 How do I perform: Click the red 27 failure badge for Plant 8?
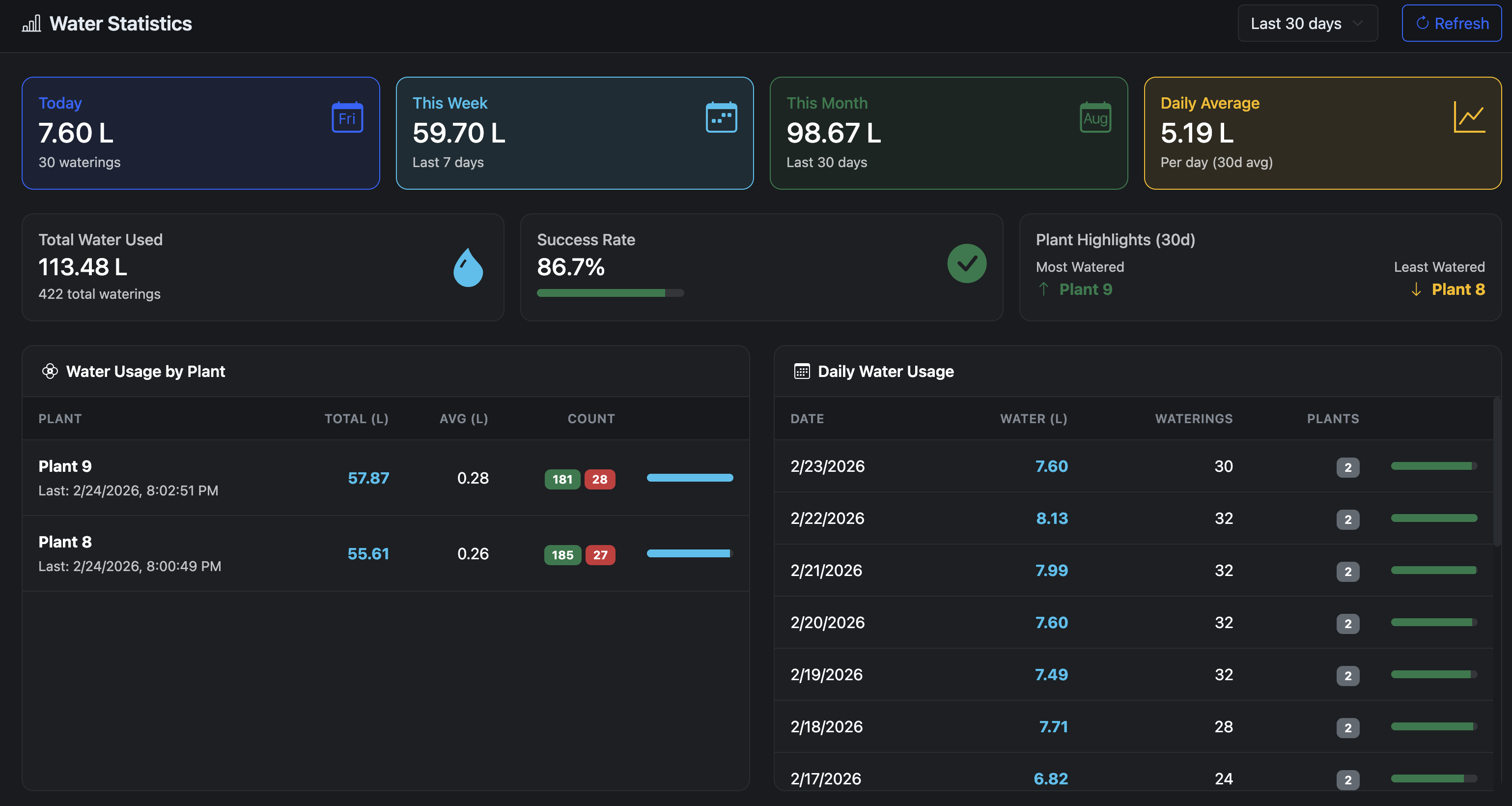pyautogui.click(x=600, y=555)
